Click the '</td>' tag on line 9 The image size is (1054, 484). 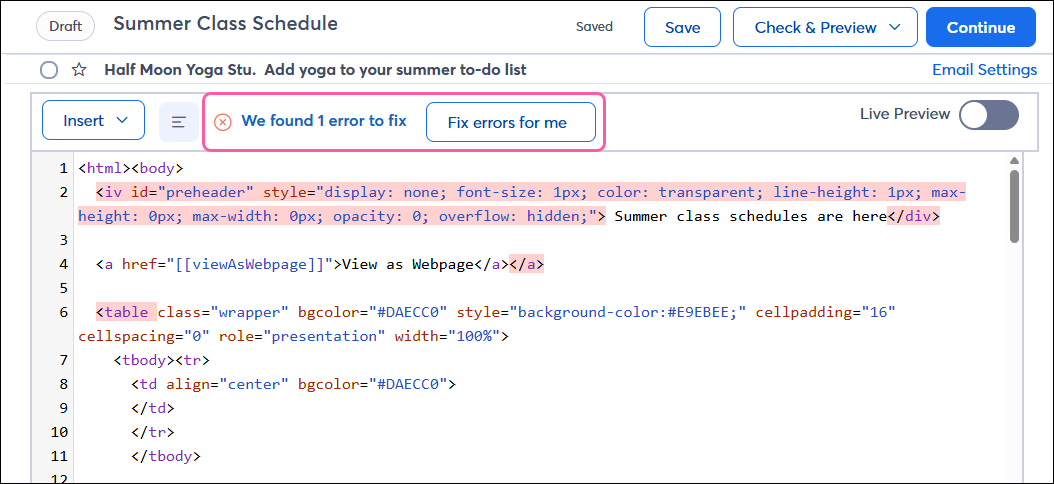click(153, 407)
